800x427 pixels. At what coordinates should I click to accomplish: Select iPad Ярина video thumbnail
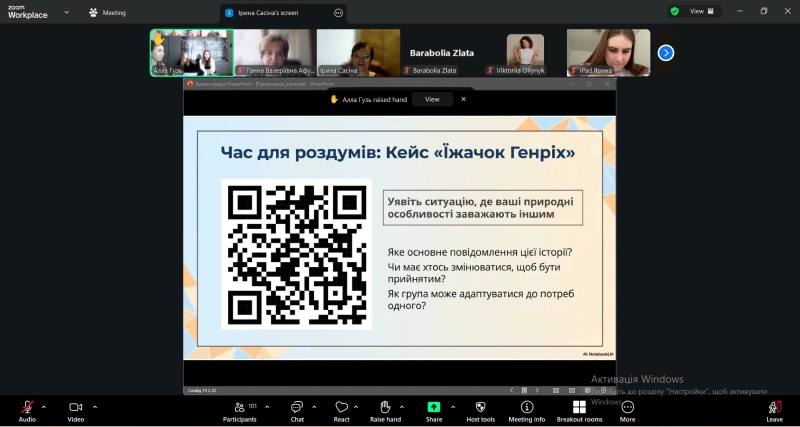609,53
